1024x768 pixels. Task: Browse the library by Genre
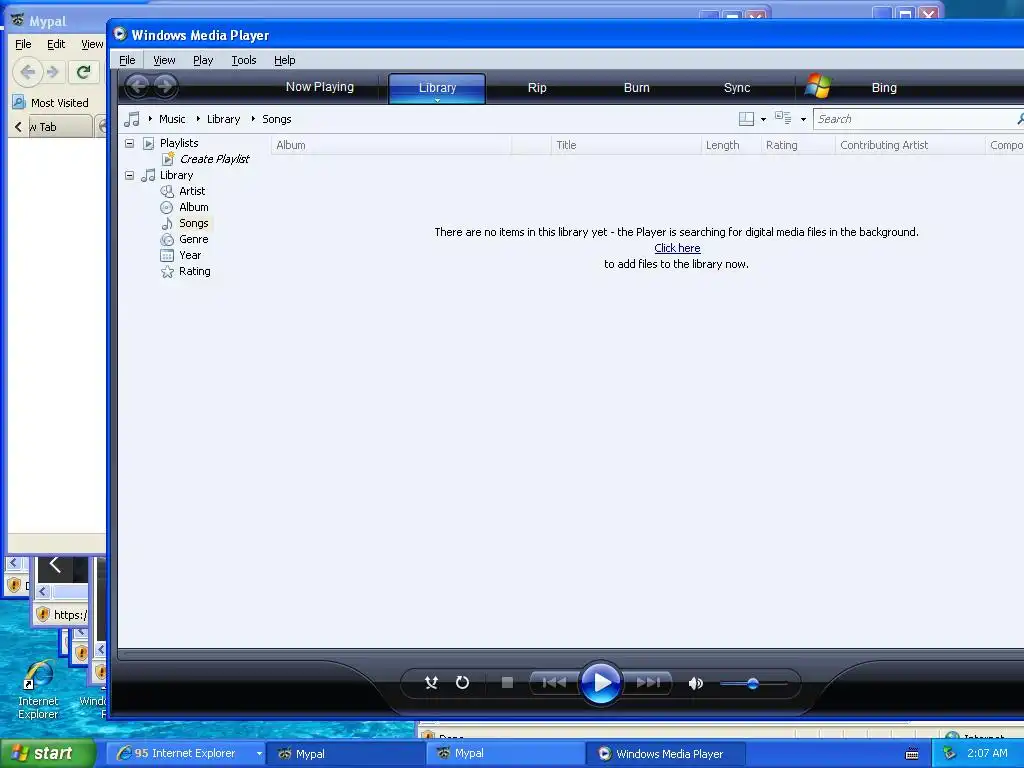193,239
